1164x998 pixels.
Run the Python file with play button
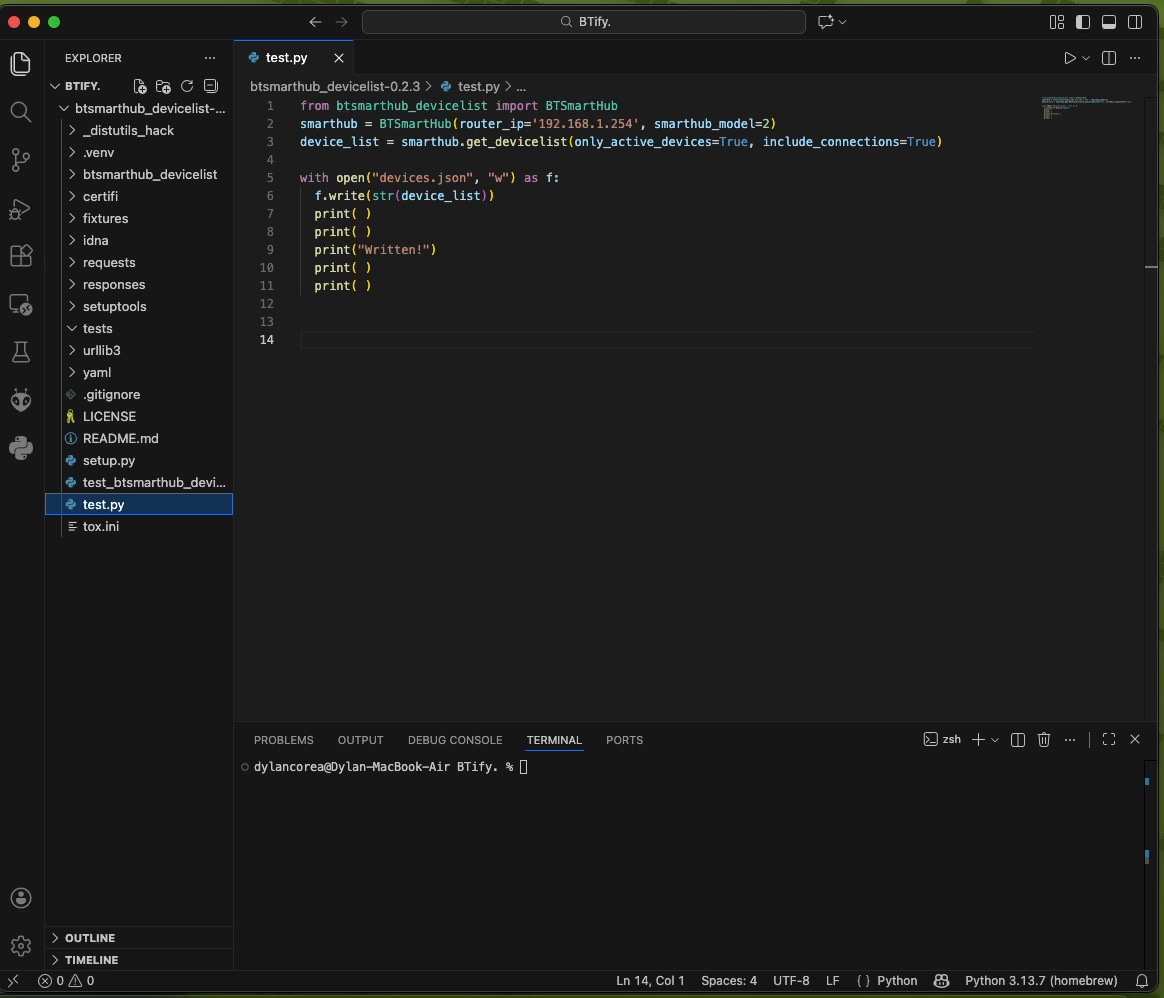coord(1069,58)
